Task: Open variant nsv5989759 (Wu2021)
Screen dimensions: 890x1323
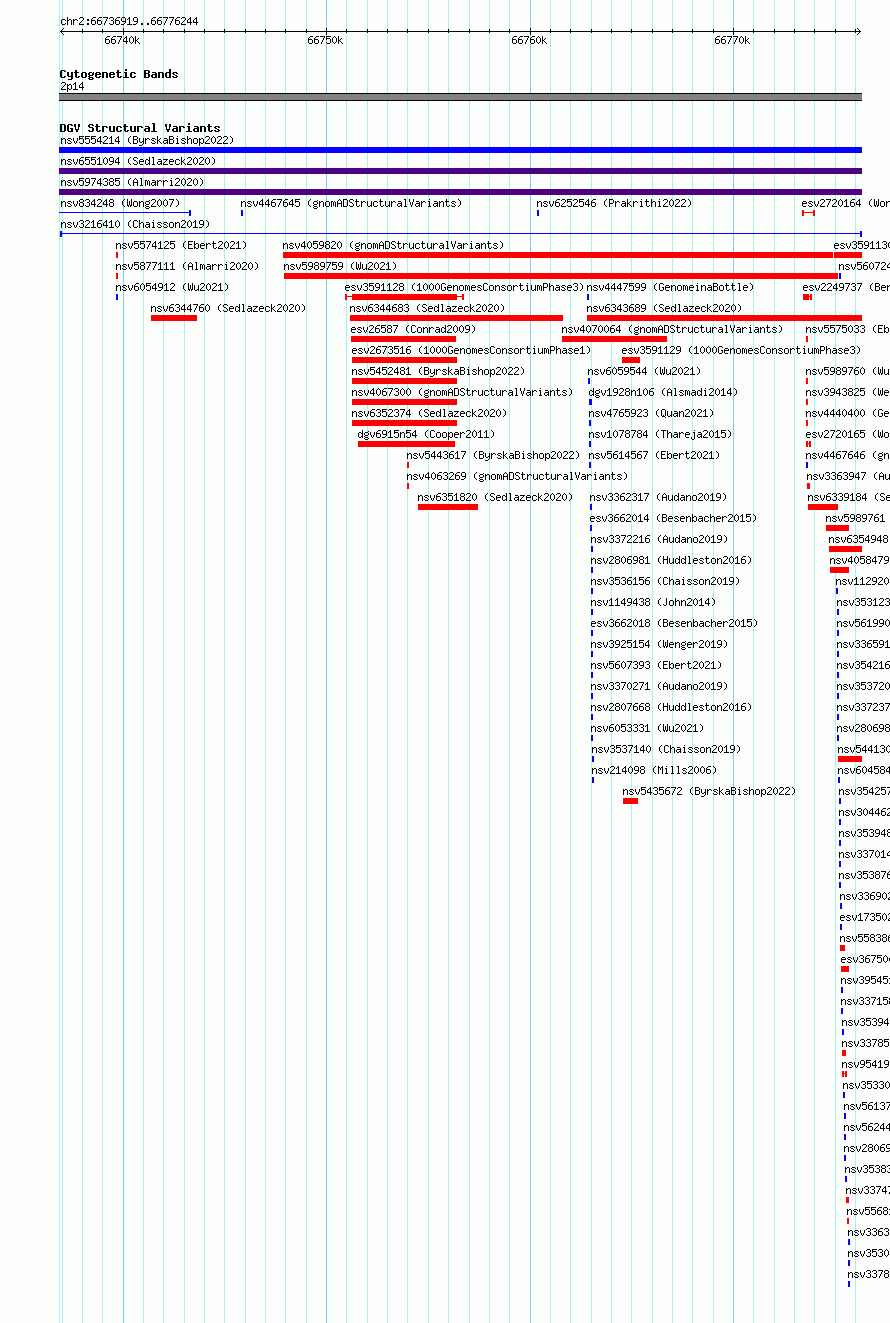Action: point(340,266)
